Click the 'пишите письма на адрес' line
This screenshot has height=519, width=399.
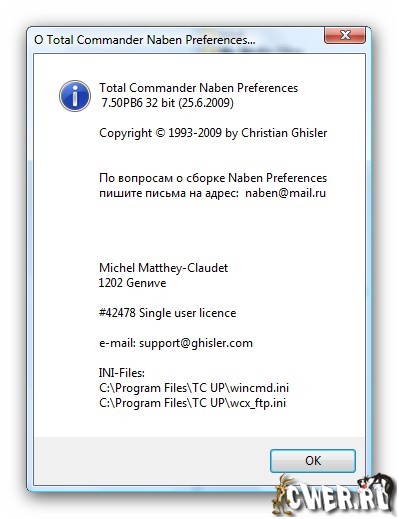169,193
